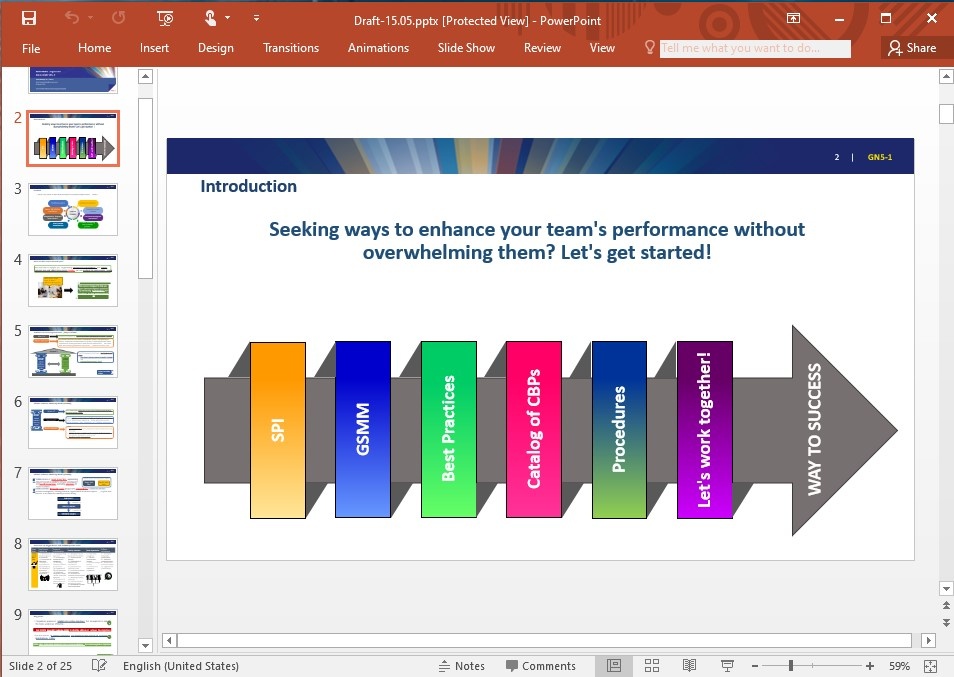Open Customize Quick Access Toolbar dropdown
Viewport: 954px width, 677px height.
pos(257,18)
